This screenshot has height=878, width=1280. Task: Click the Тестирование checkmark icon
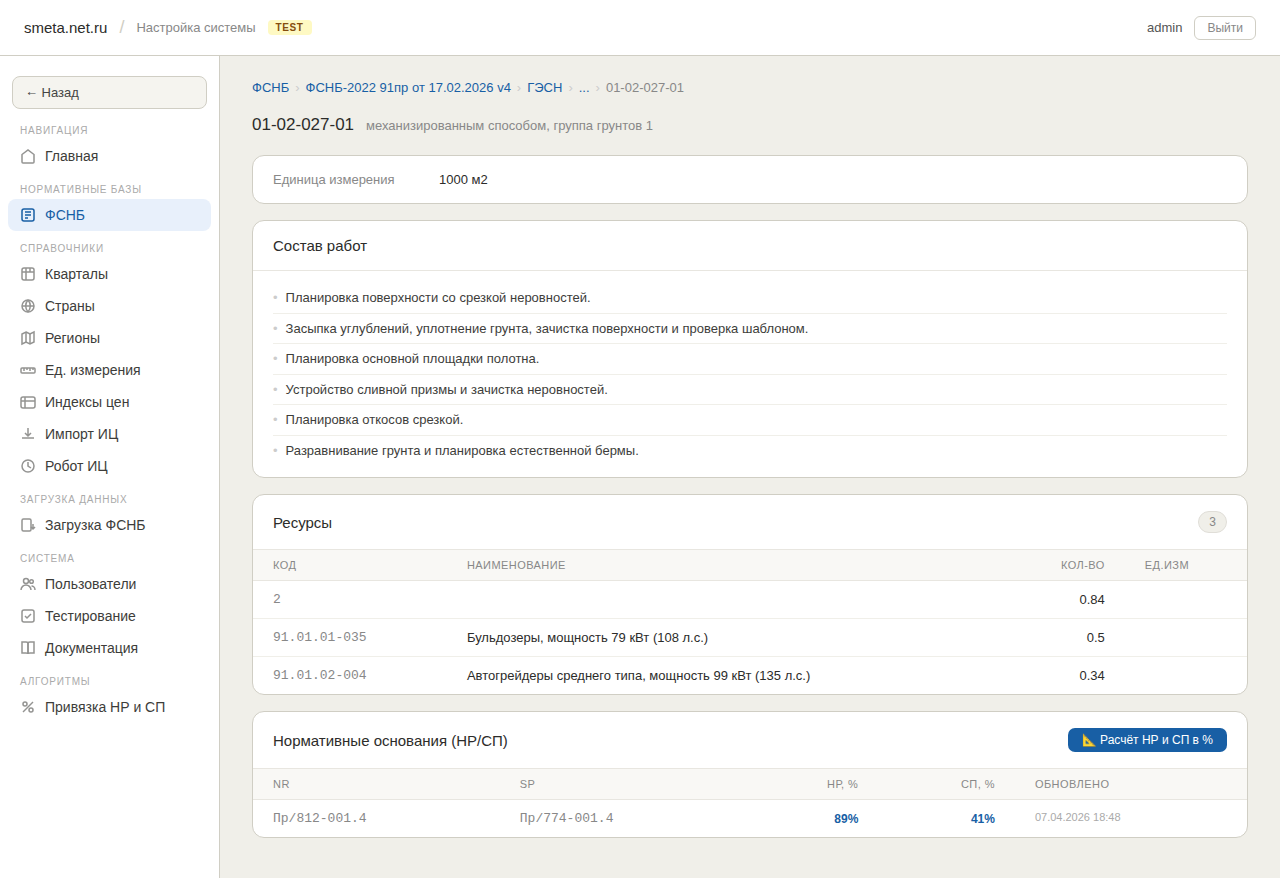coord(28,615)
